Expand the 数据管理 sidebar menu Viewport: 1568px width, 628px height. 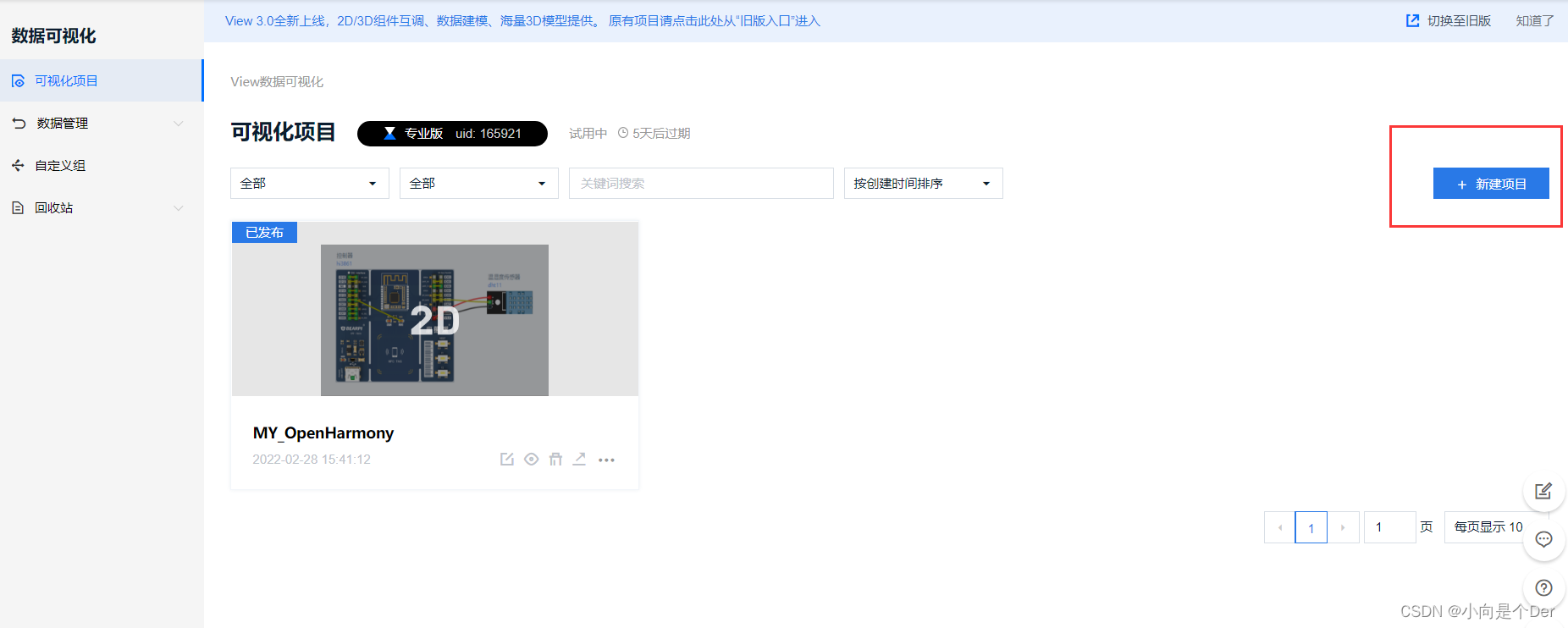tap(102, 123)
